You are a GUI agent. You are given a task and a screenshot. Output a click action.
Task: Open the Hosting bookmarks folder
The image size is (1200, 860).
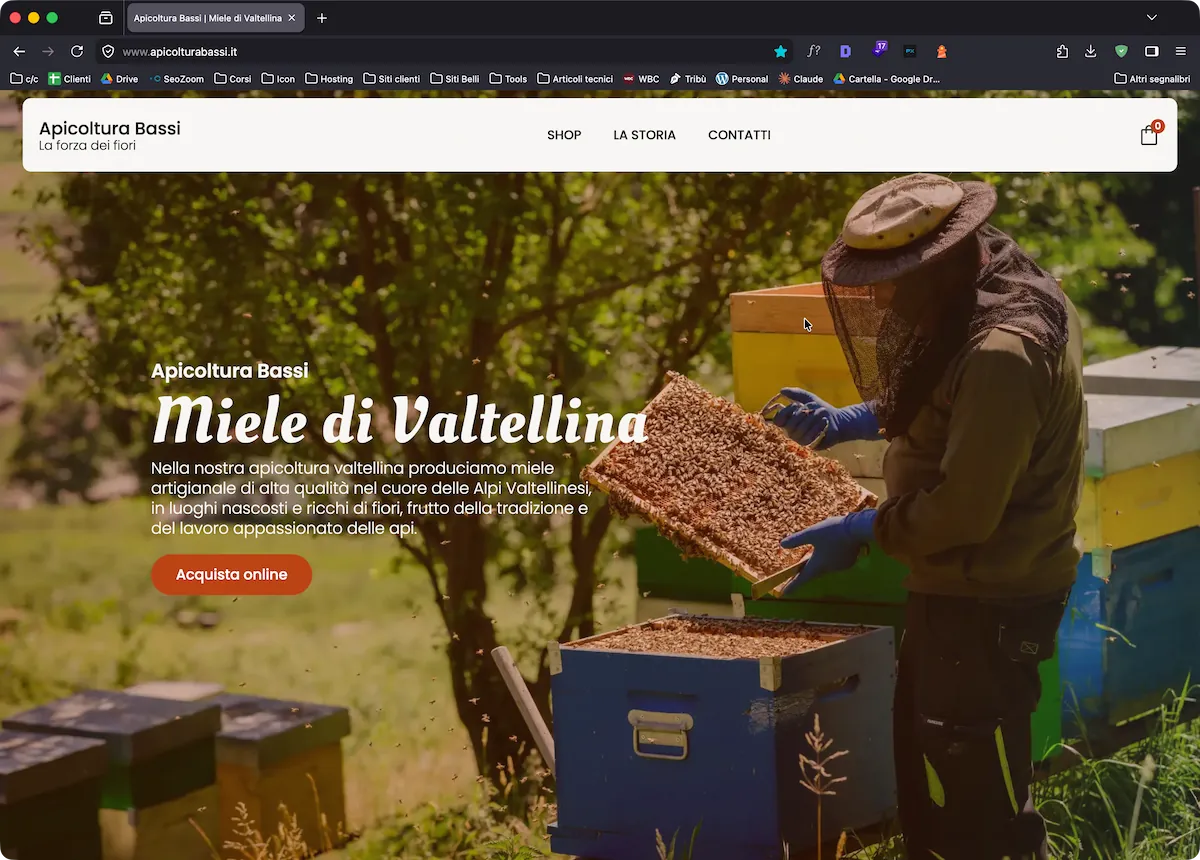pos(329,79)
